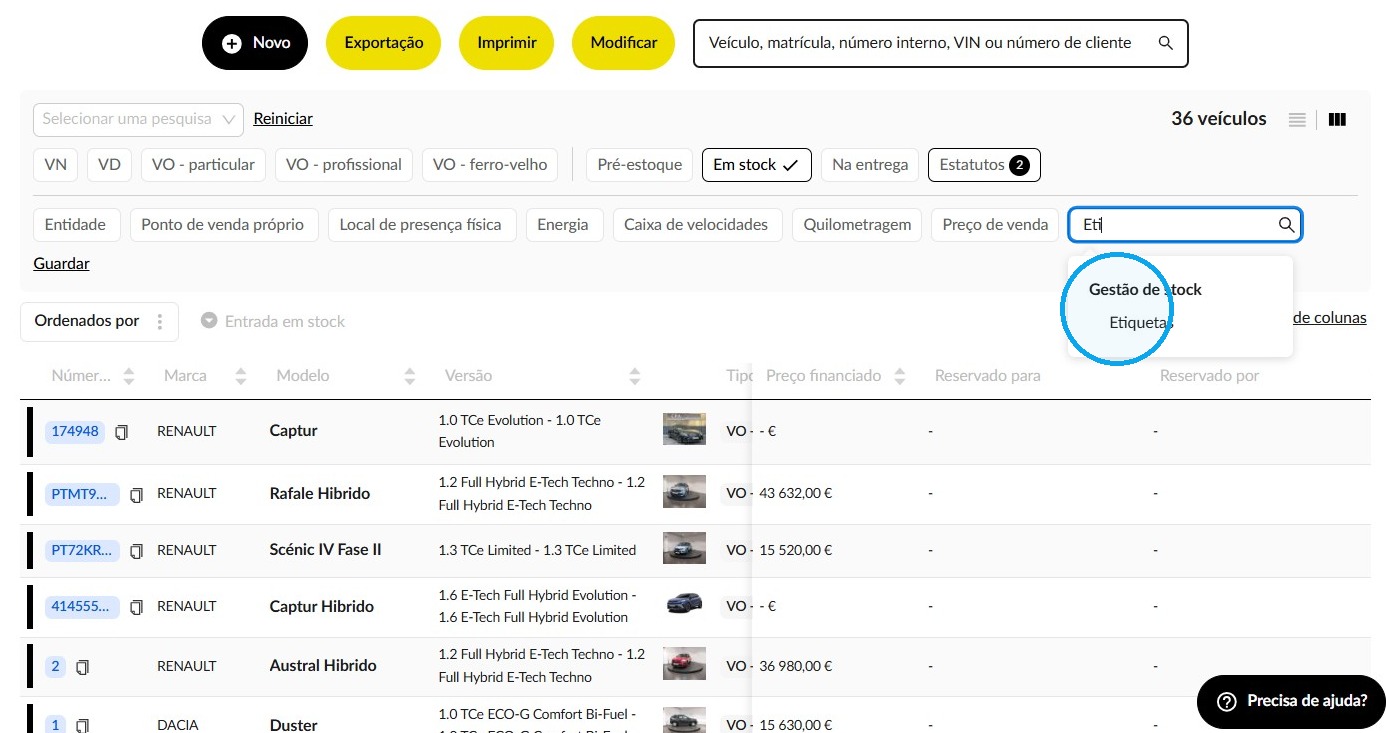Open the Energia filter dropdown
The height and width of the screenshot is (733, 1386).
[x=563, y=225]
